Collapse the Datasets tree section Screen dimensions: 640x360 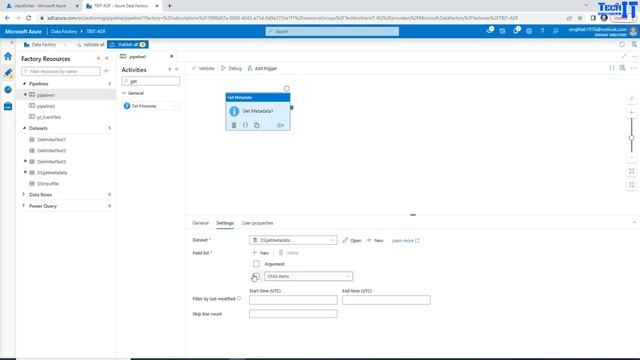(24, 128)
